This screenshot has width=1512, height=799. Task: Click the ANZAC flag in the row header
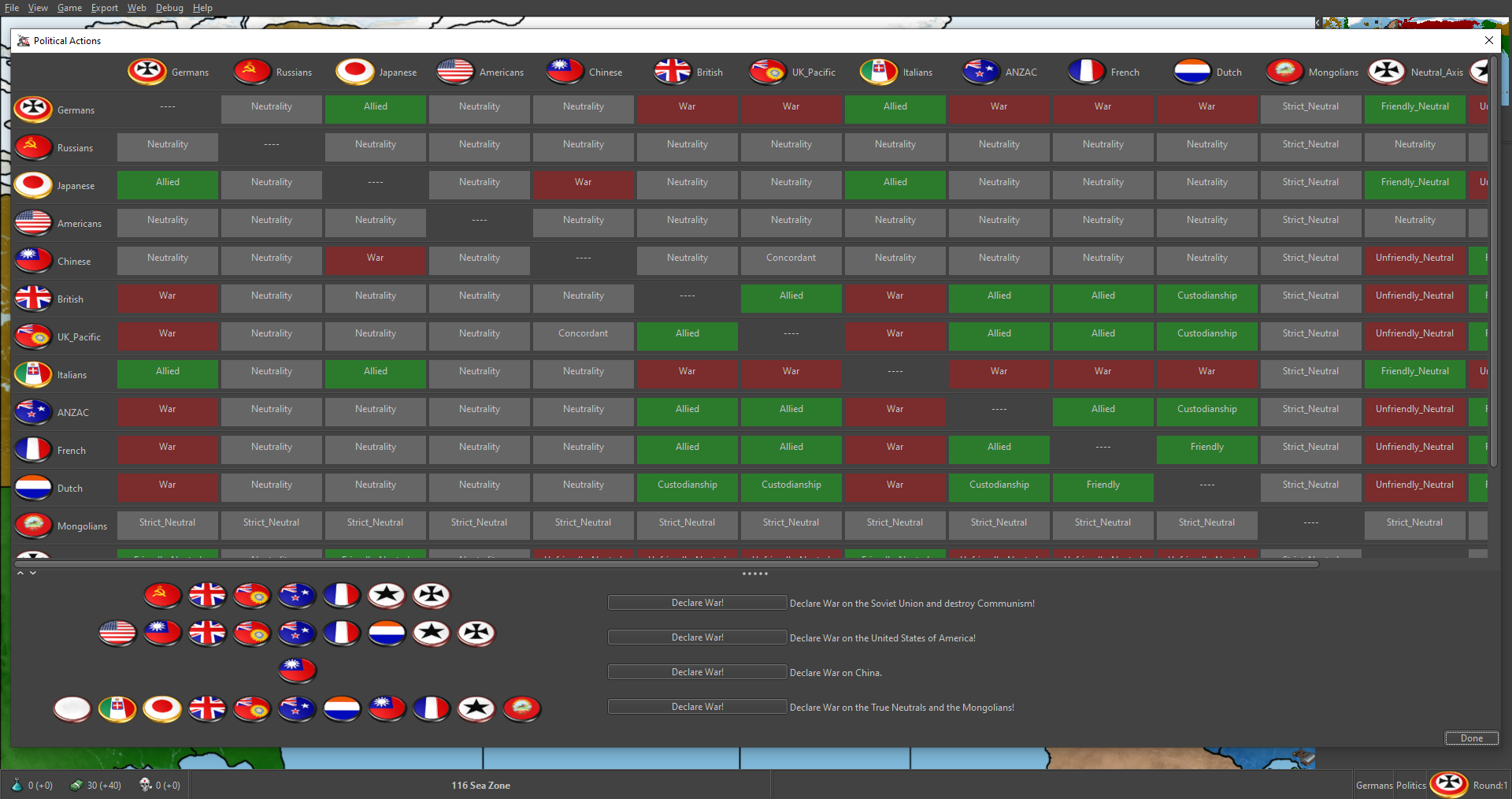[x=33, y=412]
